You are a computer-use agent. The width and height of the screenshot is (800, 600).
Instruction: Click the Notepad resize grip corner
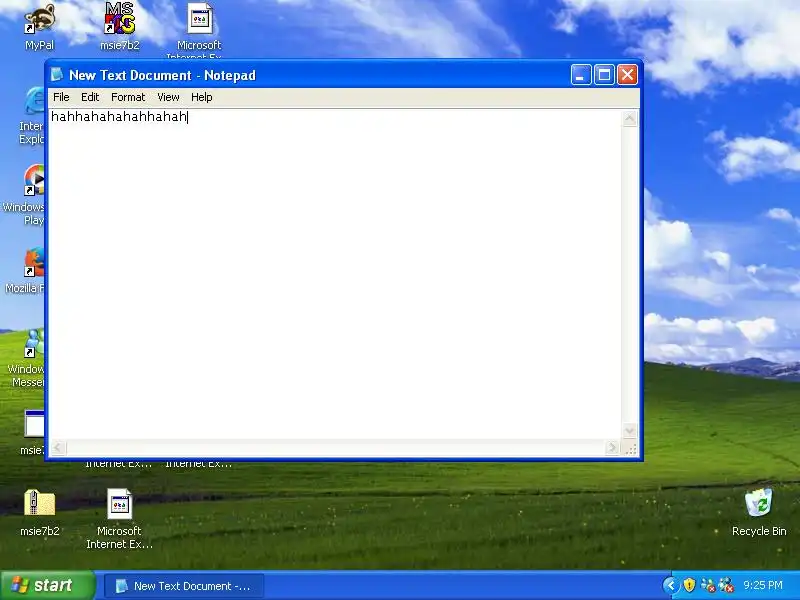pyautogui.click(x=631, y=448)
